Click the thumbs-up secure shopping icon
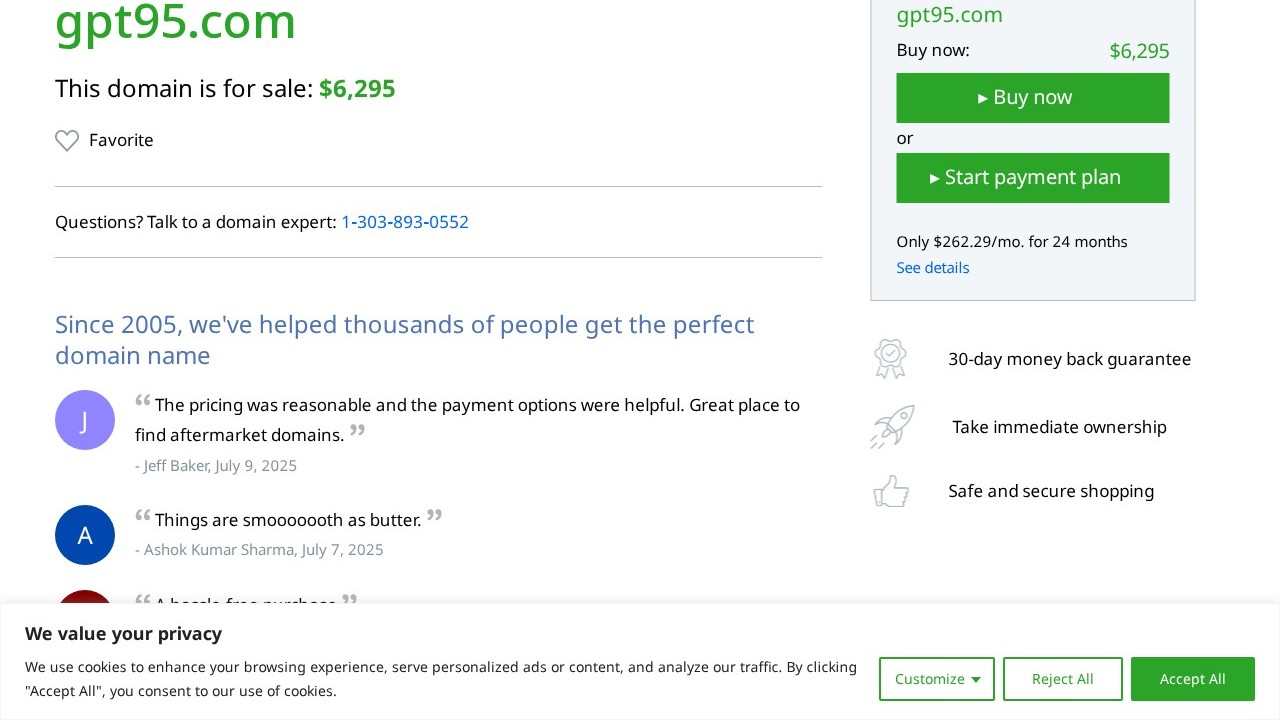This screenshot has width=1280, height=720. click(x=891, y=491)
